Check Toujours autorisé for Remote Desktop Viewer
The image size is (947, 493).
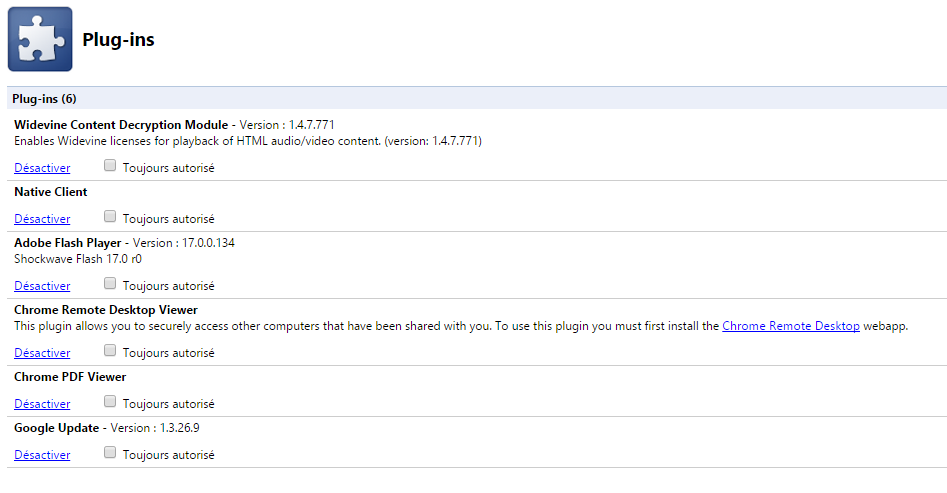point(110,350)
